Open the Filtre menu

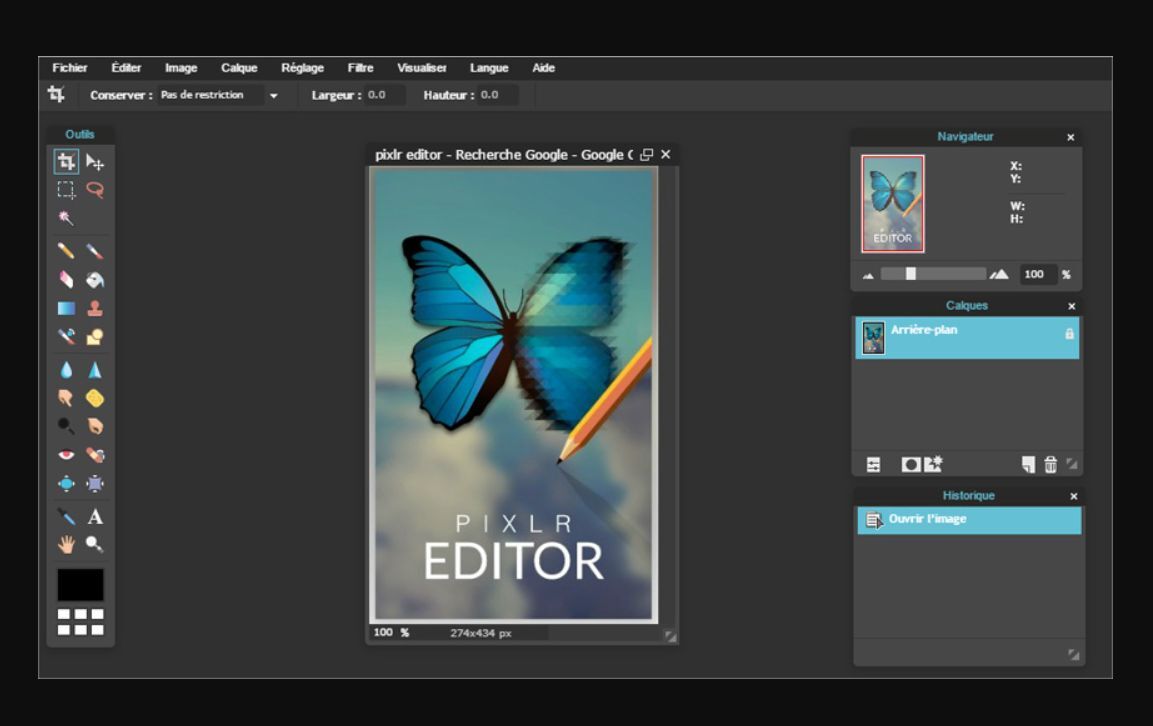pyautogui.click(x=360, y=68)
